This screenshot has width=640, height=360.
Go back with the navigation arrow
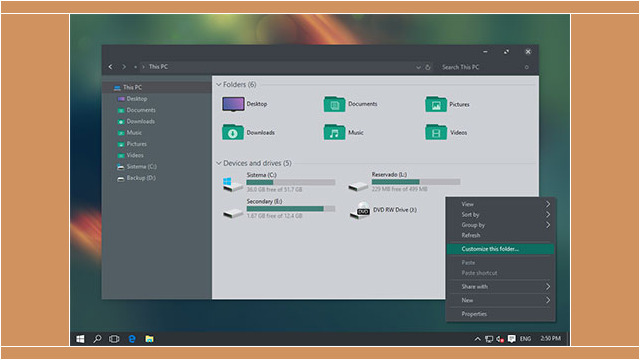tap(110, 67)
